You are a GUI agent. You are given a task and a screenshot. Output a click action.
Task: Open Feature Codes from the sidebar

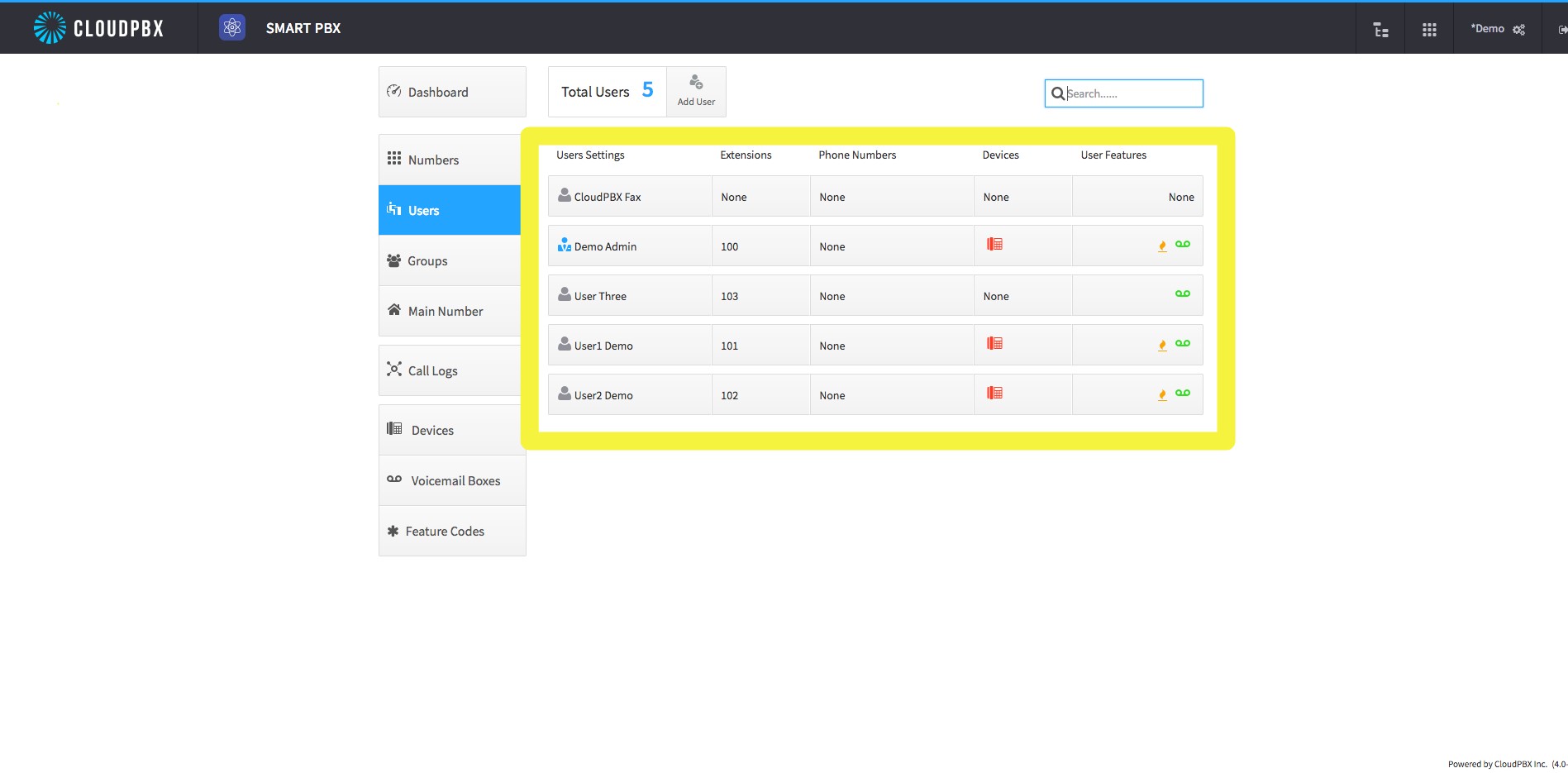point(444,530)
